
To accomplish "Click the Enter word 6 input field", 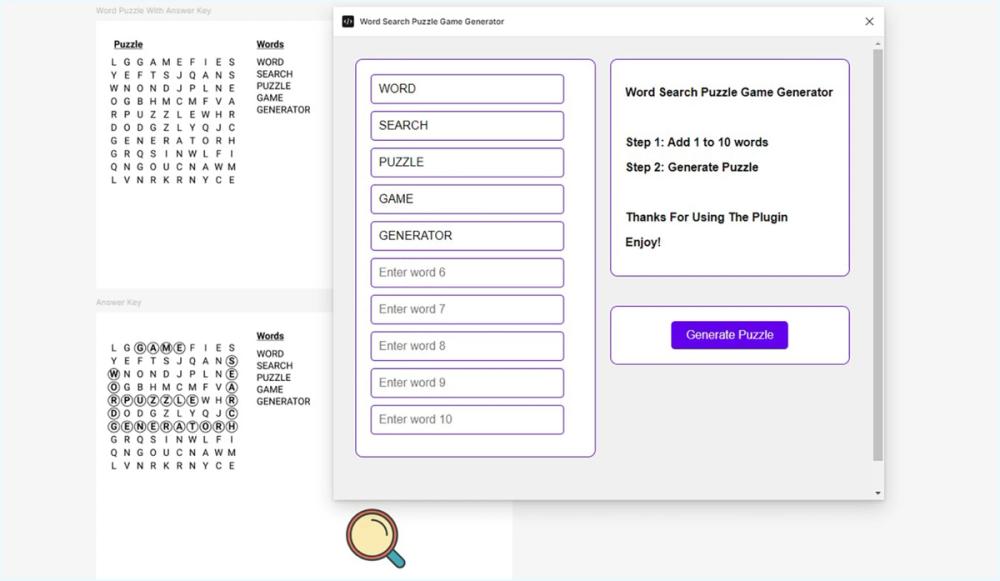I will point(466,272).
